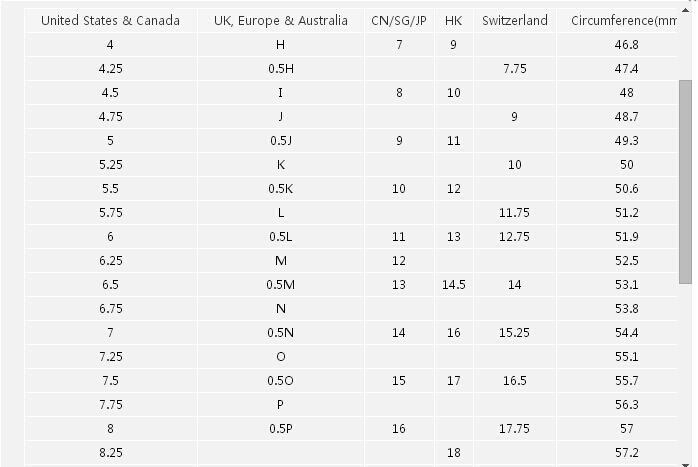Viewport: 698px width, 467px height.
Task: Select the Switzerland 11.75 cell
Action: [x=514, y=213]
